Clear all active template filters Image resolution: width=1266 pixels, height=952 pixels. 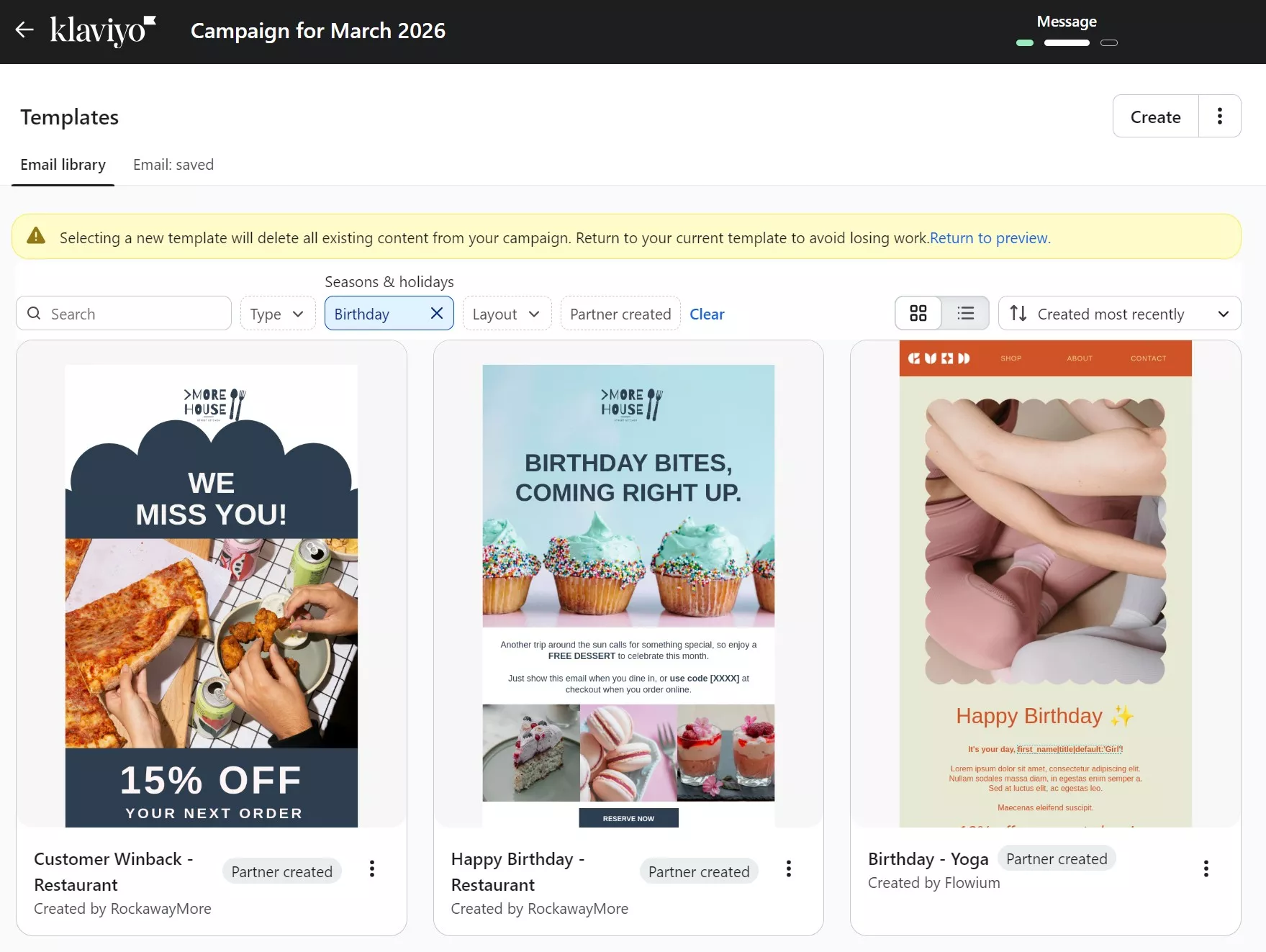point(707,314)
